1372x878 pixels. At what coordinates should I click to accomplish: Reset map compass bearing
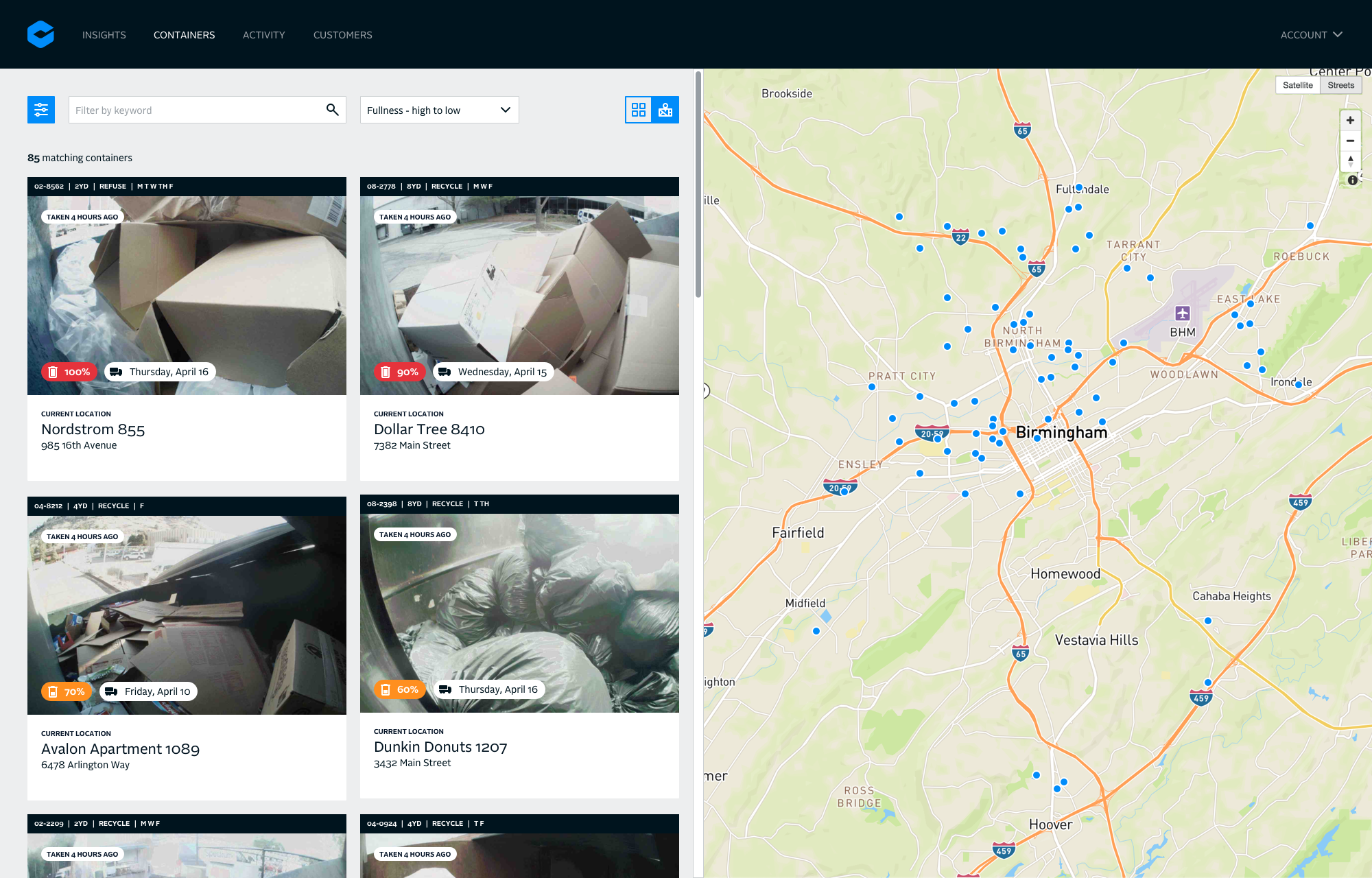[1350, 161]
